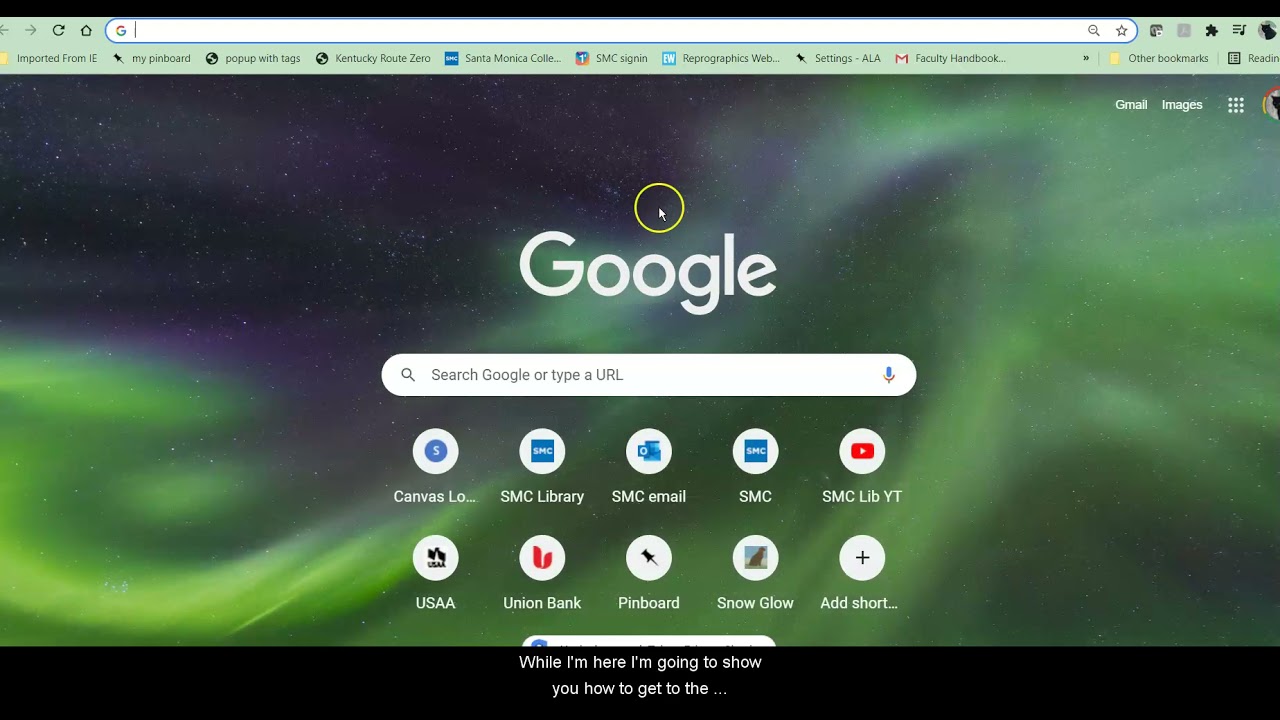1280x720 pixels.
Task: Open the first extension icon beside the address bar
Action: point(1157,31)
